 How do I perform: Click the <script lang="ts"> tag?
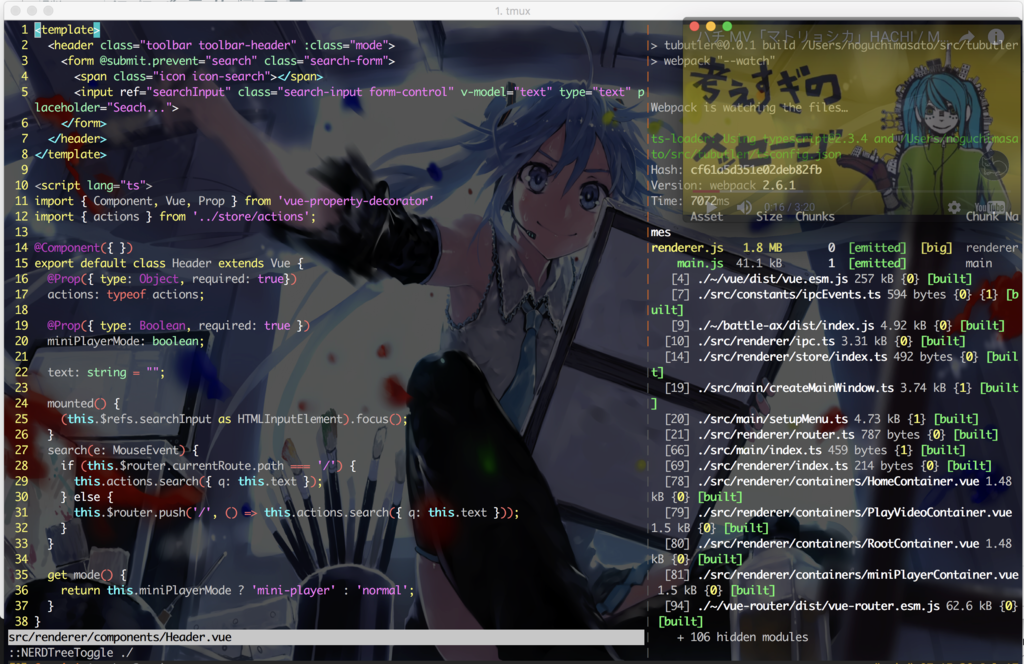click(x=93, y=185)
